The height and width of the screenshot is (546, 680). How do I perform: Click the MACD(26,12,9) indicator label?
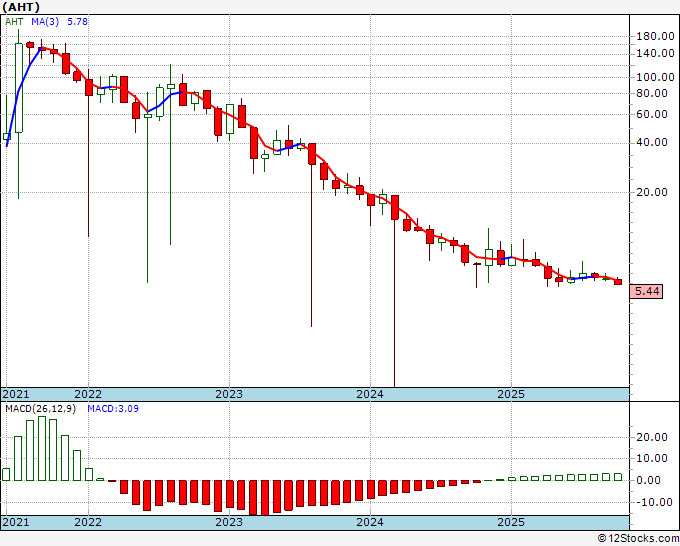(x=40, y=409)
